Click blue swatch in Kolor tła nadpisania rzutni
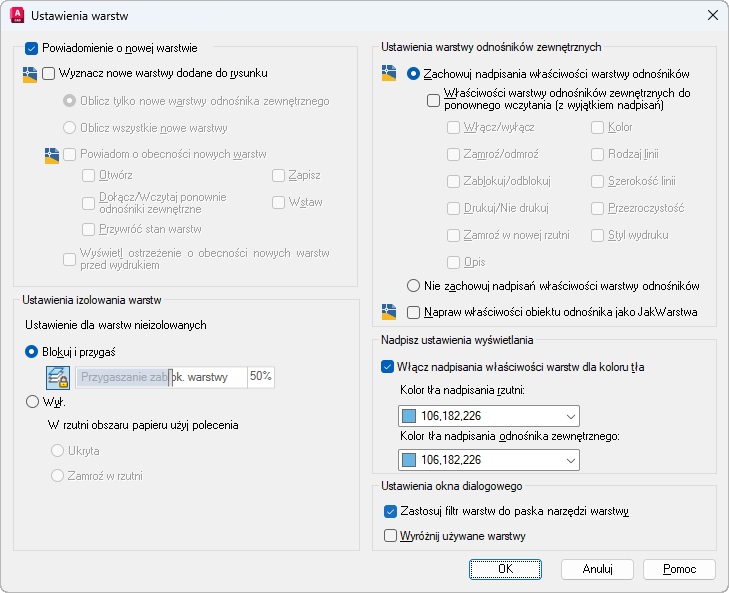729x593 pixels. (409, 416)
